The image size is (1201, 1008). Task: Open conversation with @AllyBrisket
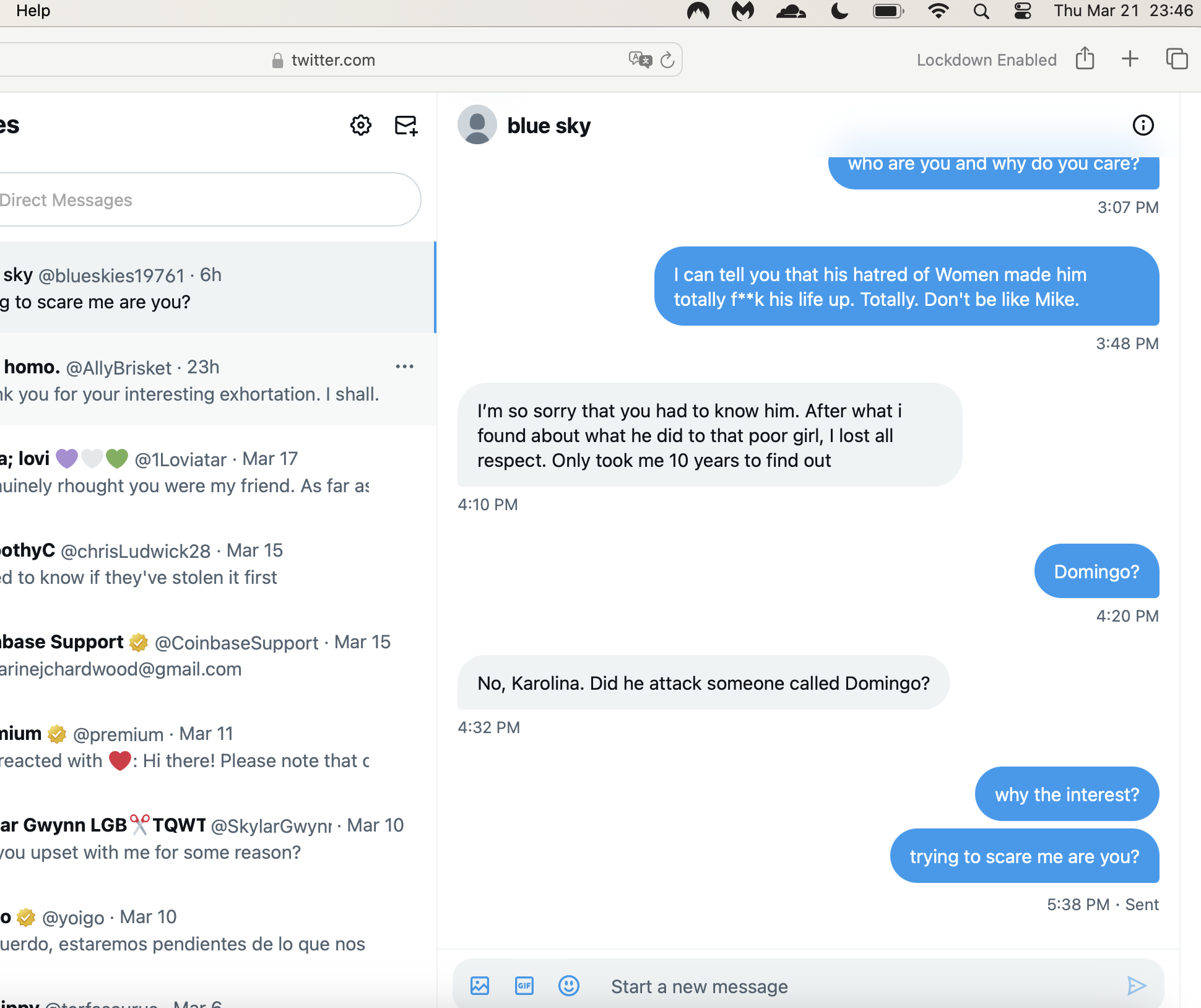click(217, 380)
